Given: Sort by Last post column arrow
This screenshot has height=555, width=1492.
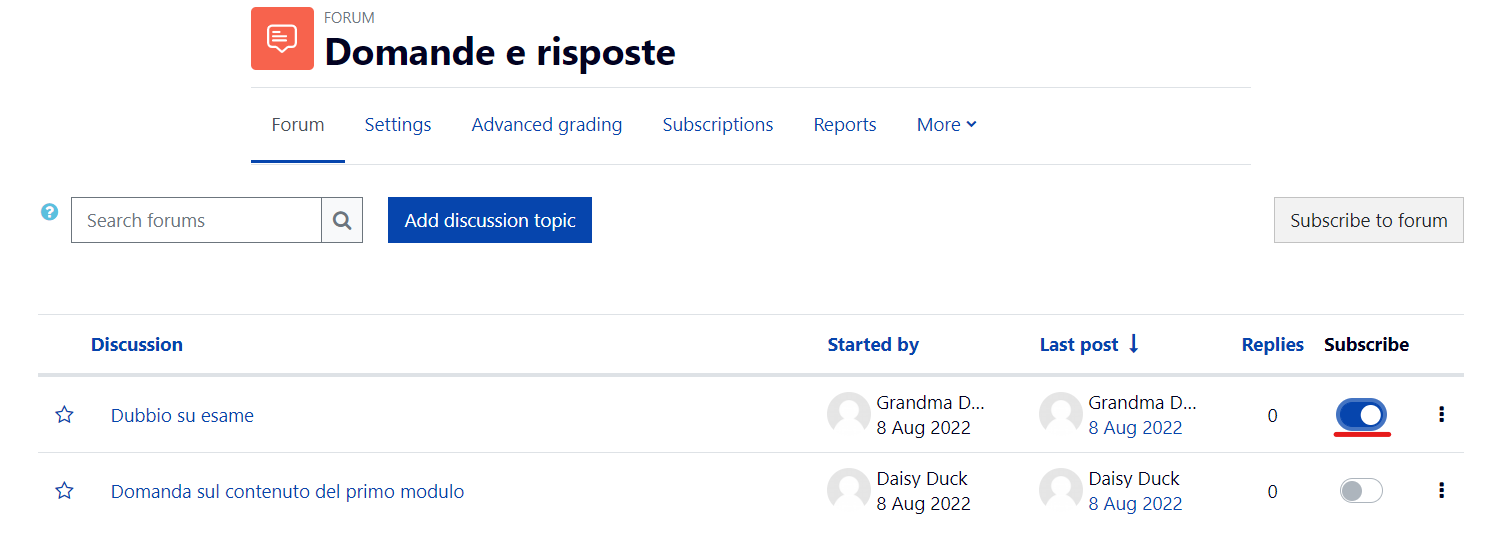Looking at the screenshot, I should 1133,344.
